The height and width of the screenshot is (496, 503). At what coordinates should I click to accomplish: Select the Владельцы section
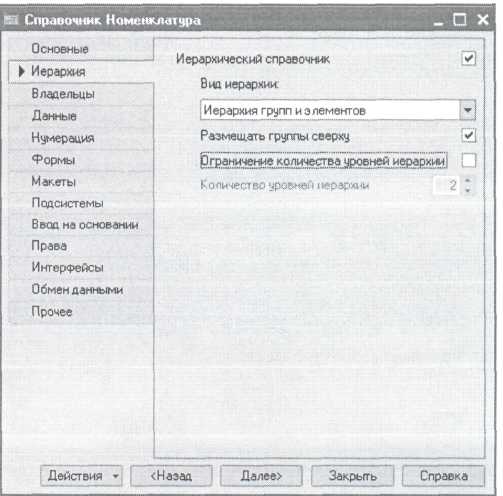click(63, 94)
